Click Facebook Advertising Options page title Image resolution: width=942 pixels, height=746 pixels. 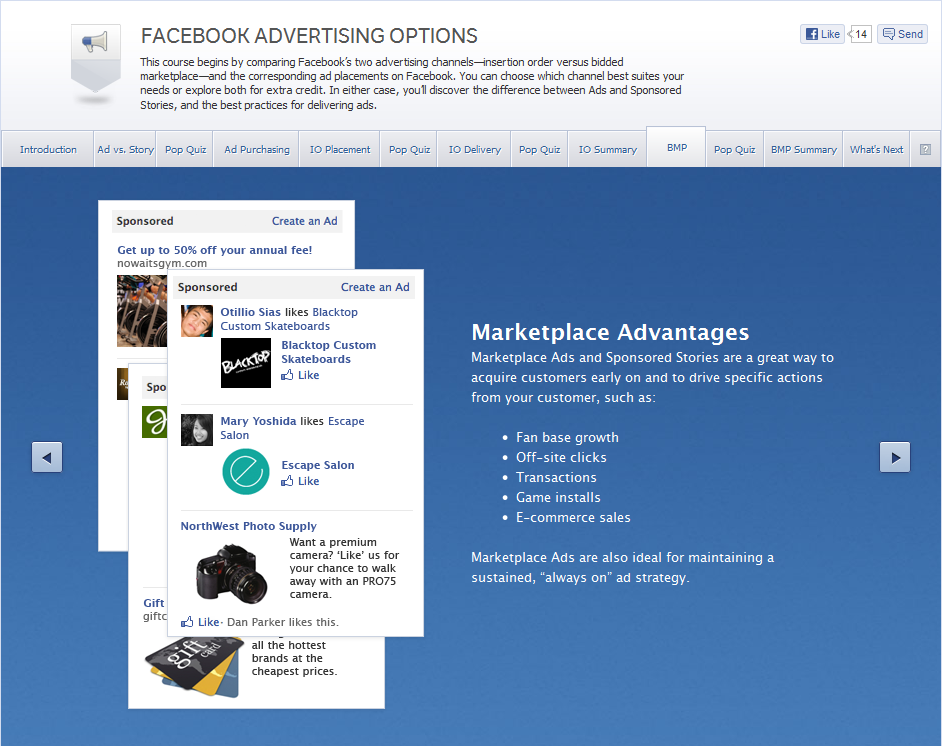point(309,36)
